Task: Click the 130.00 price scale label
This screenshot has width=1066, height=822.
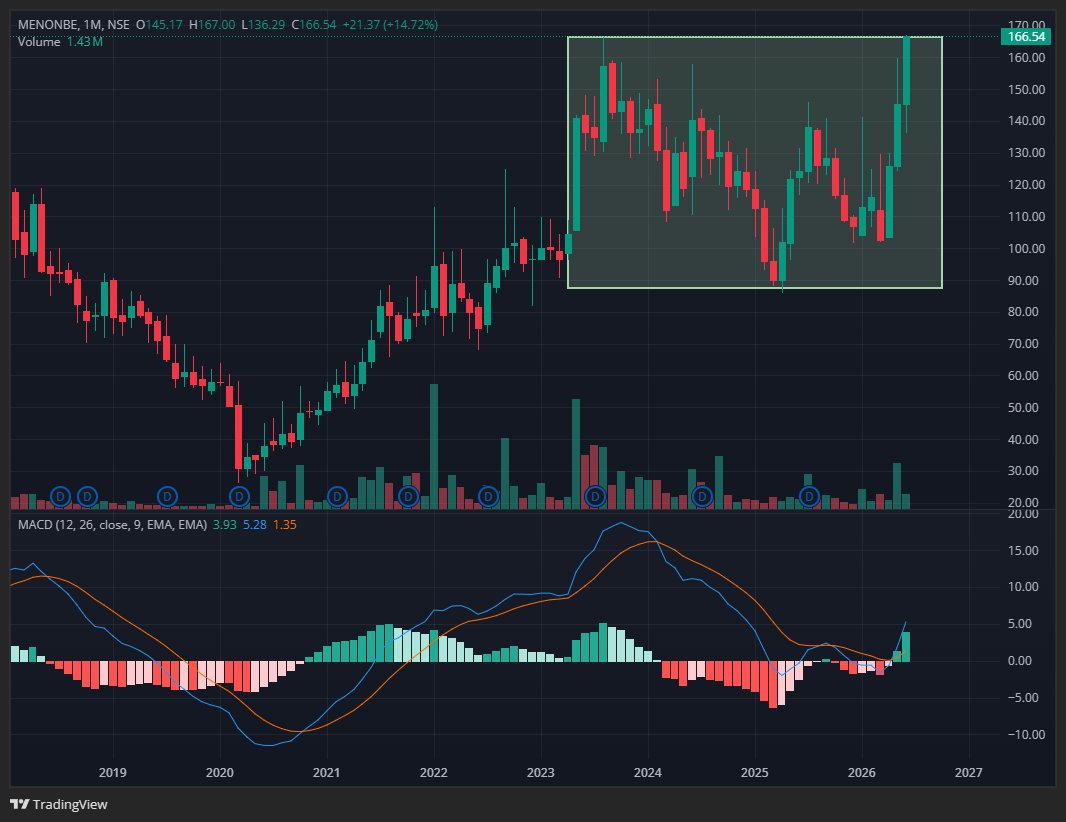Action: click(x=1027, y=152)
